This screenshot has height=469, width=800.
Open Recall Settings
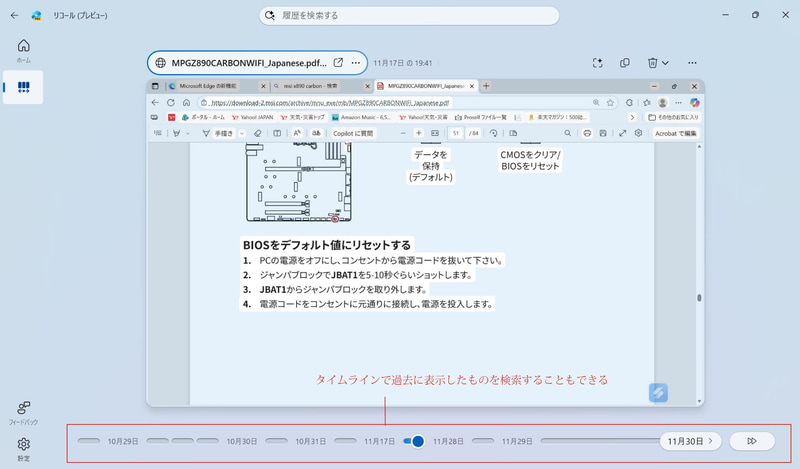tap(23, 449)
